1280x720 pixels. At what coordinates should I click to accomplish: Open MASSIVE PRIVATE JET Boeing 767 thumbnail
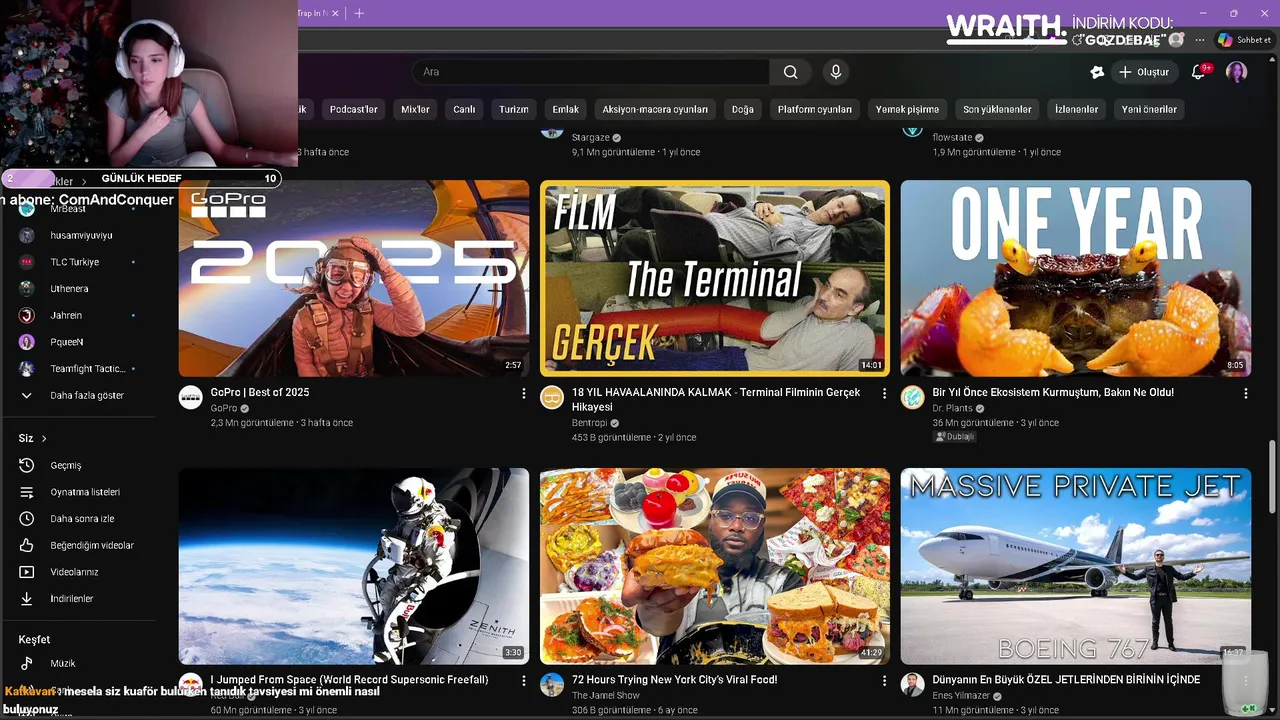(1076, 566)
